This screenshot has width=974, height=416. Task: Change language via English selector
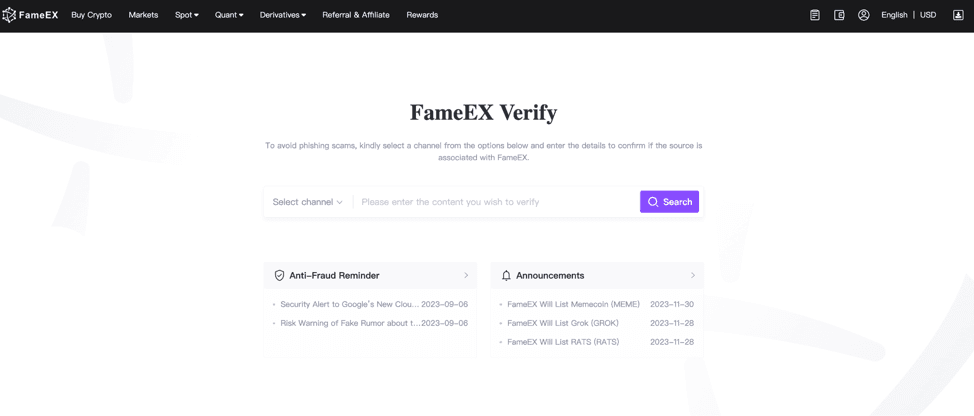pyautogui.click(x=894, y=15)
